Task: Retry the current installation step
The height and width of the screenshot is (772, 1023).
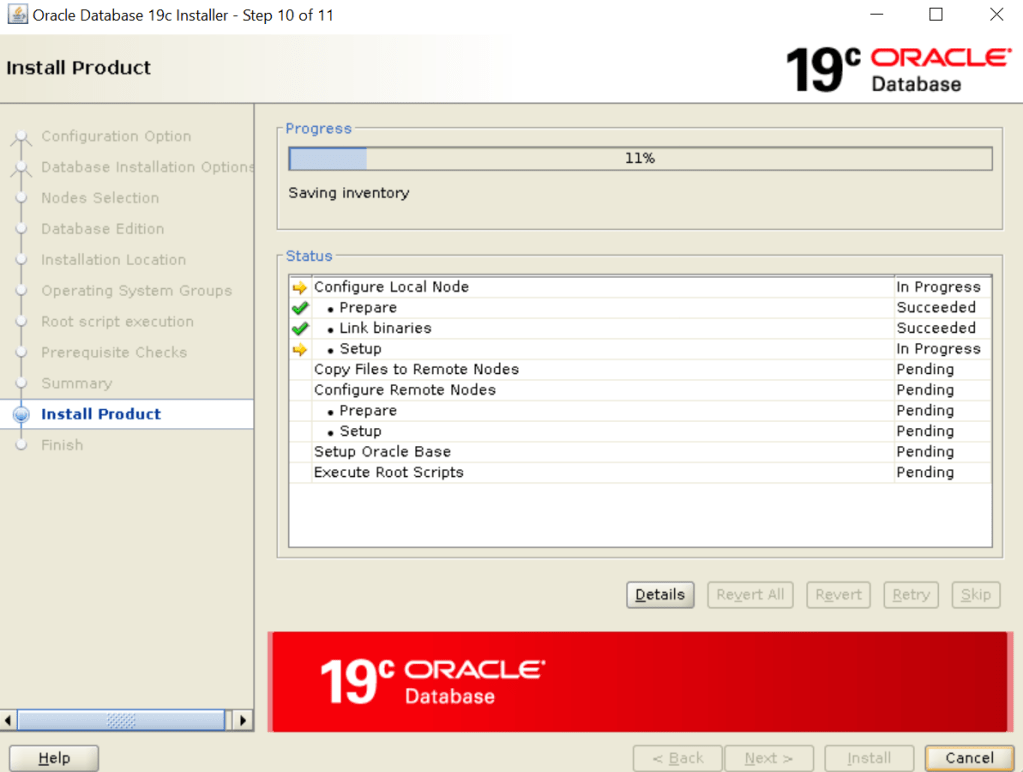Action: pos(910,594)
